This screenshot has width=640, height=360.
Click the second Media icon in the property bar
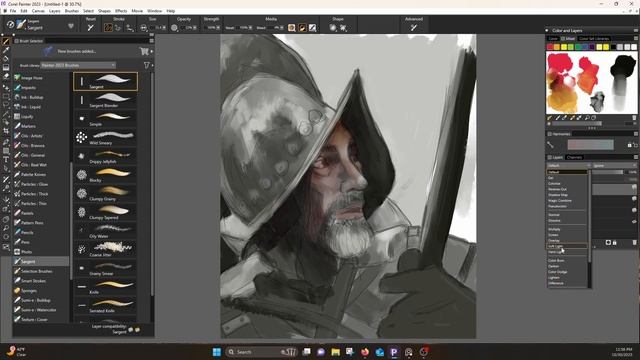[302, 28]
